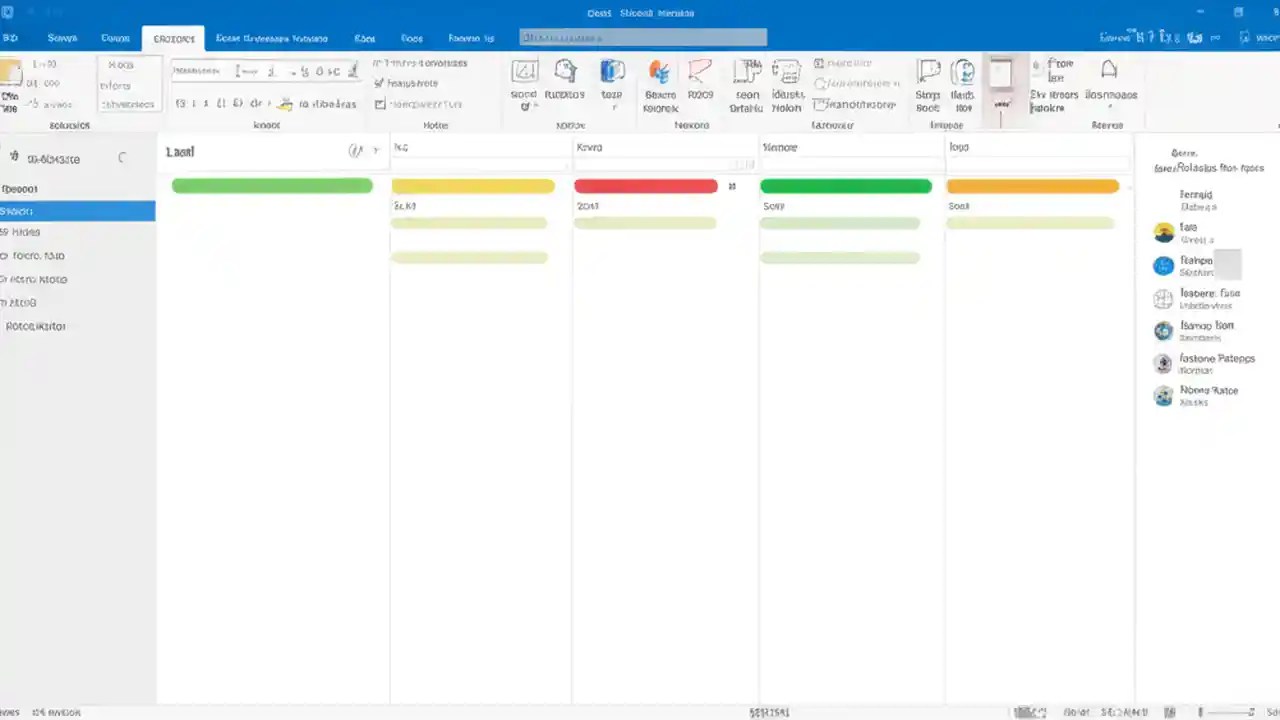1280x720 pixels.
Task: Click the folder pane icon at sidebar top
Action: tap(14, 158)
